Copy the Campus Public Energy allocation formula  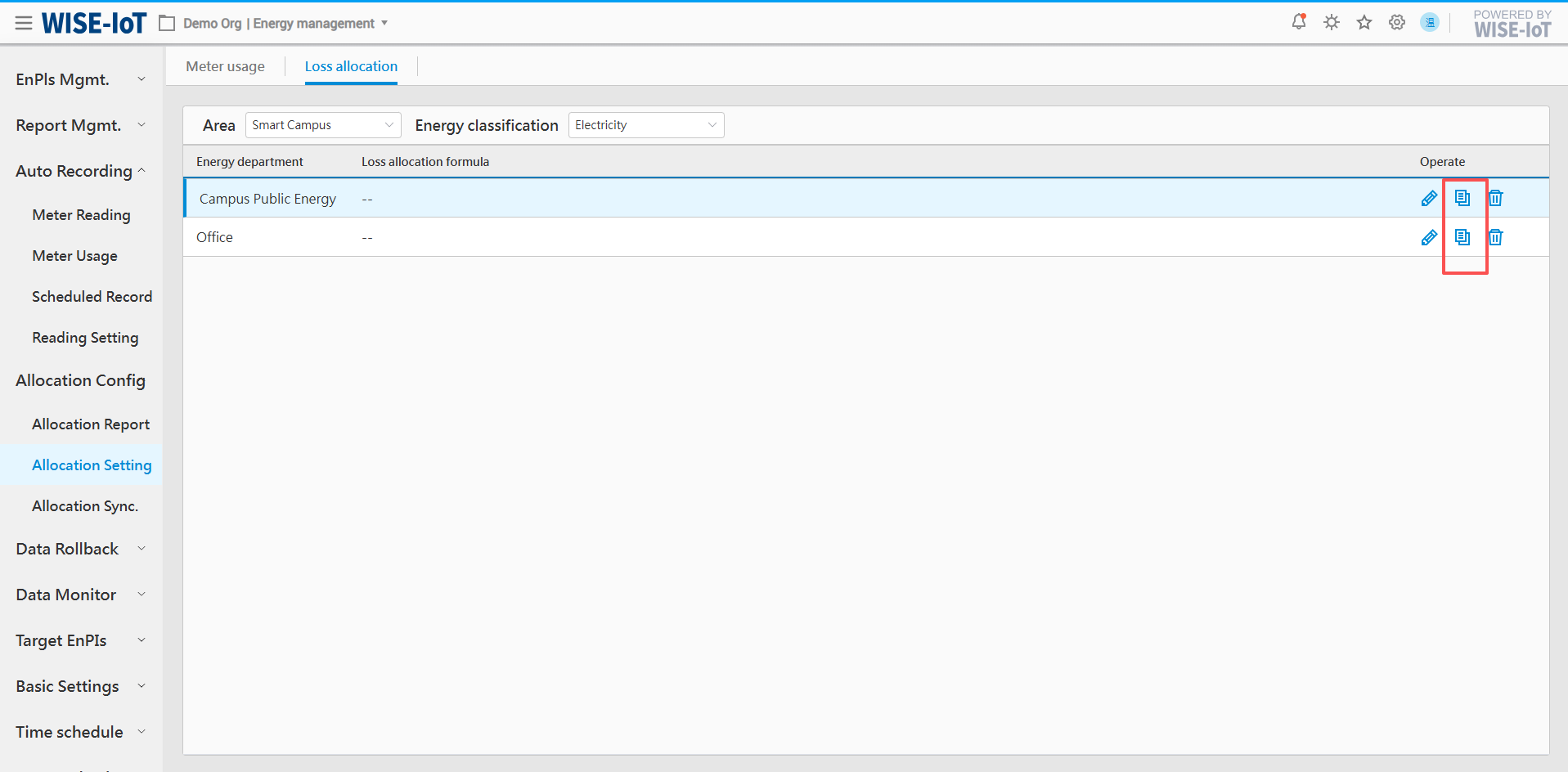1462,198
